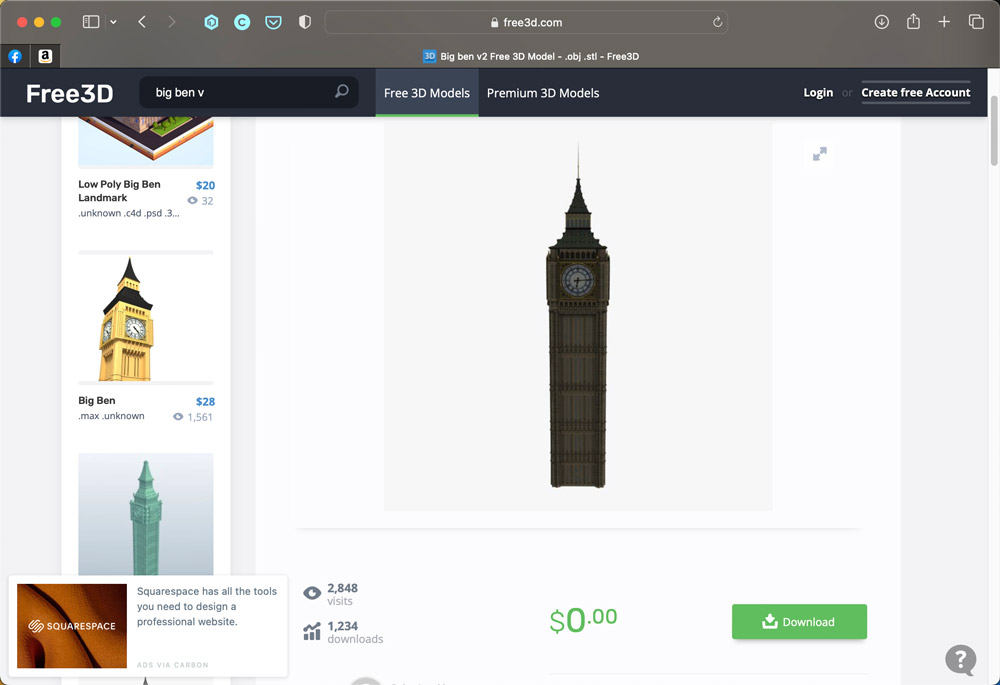Click the privacy shield icon in toolbar

click(305, 22)
